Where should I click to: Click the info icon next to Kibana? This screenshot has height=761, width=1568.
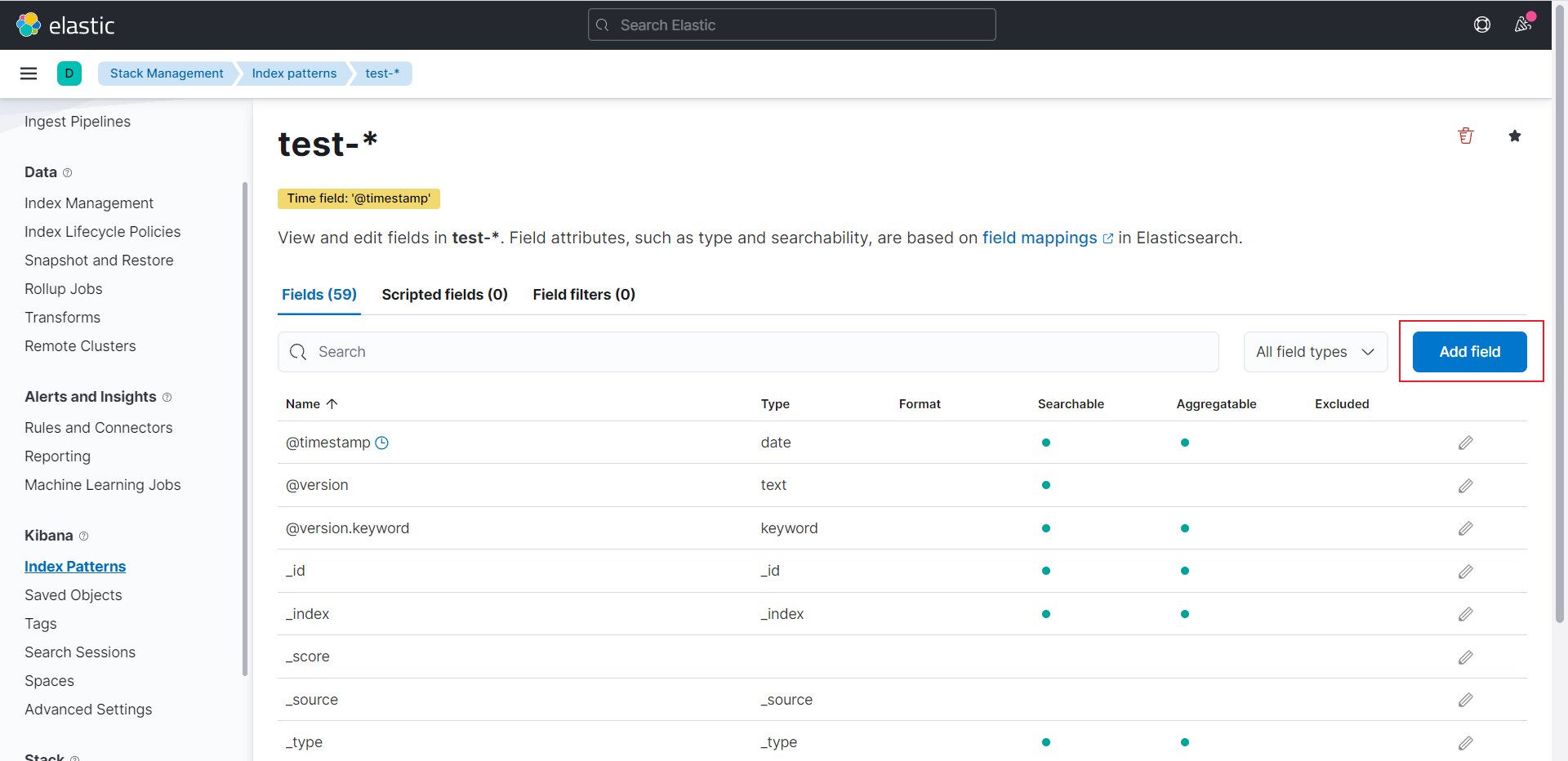point(83,536)
